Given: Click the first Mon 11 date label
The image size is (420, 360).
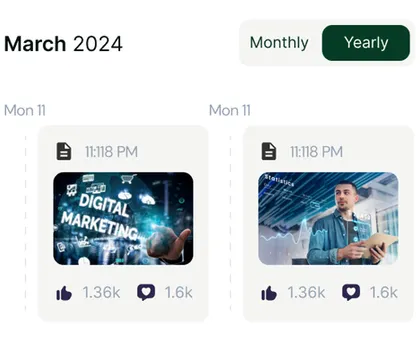Looking at the screenshot, I should click(x=25, y=110).
